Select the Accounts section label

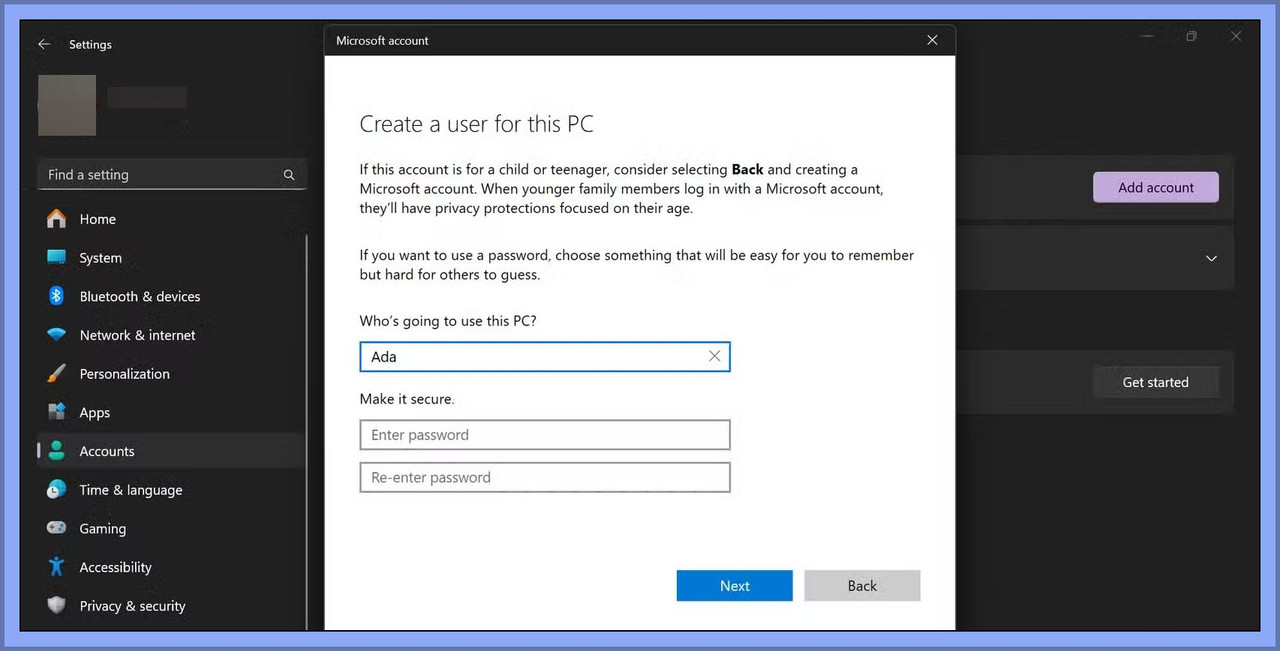tap(107, 451)
